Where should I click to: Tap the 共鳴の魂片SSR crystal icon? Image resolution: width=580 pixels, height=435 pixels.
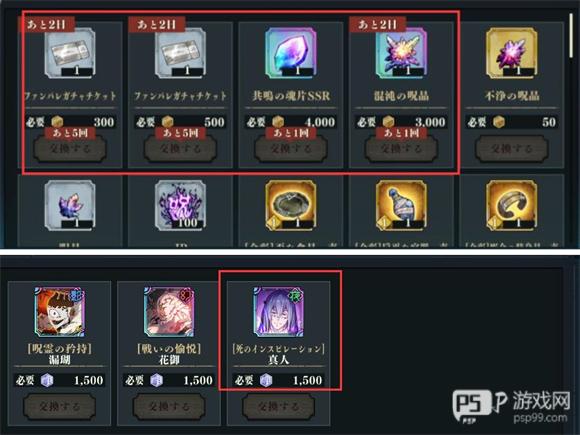click(x=290, y=53)
